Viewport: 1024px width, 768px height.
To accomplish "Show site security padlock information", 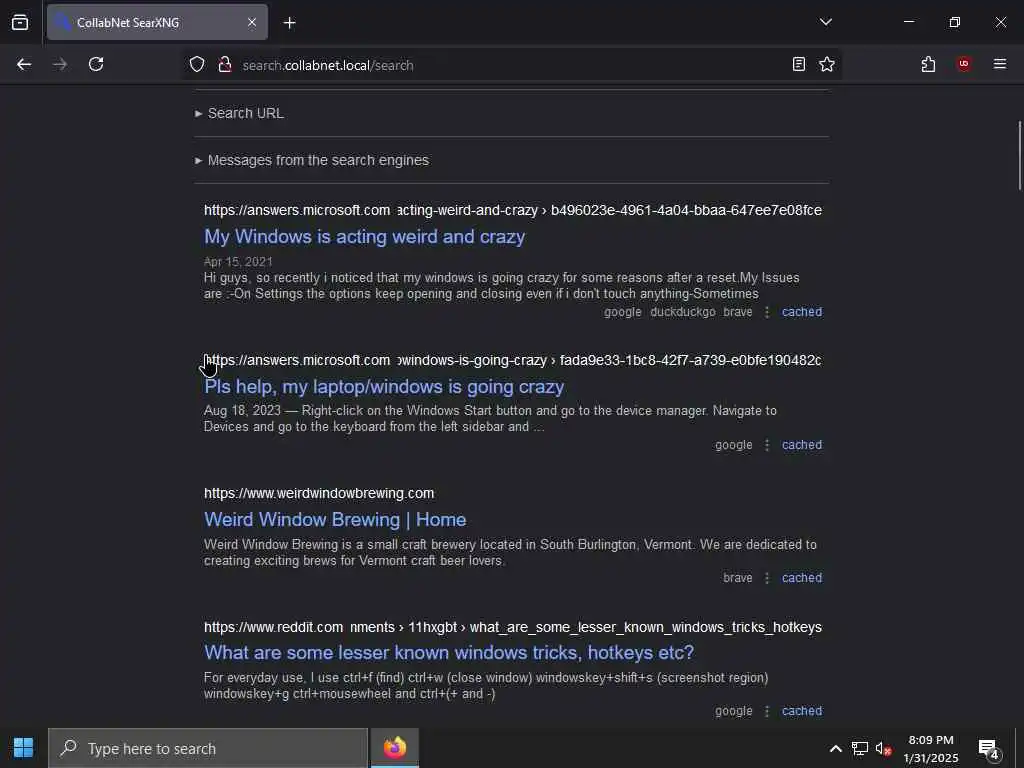I will (x=225, y=65).
